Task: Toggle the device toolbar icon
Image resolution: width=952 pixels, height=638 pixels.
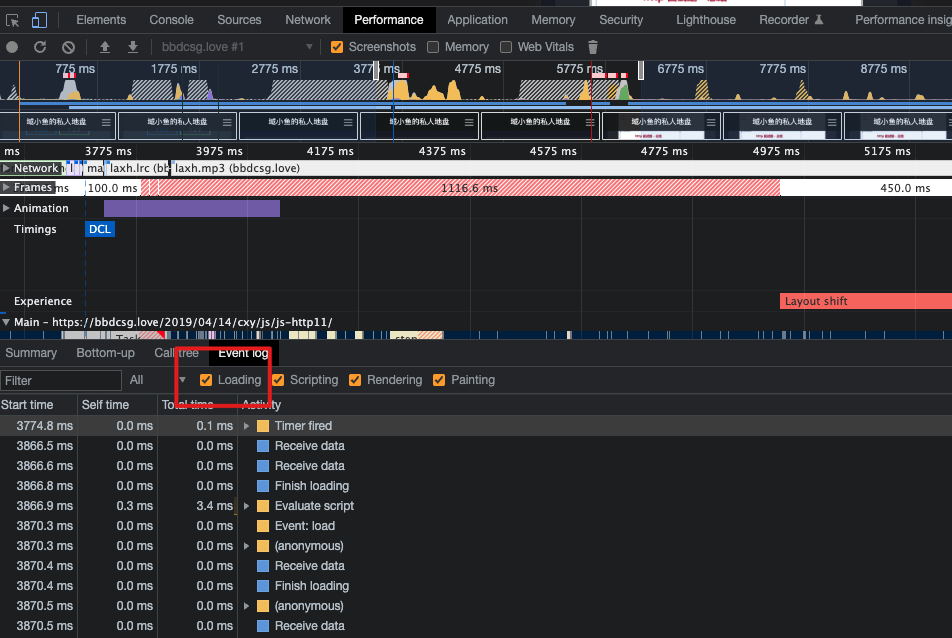Action: point(39,21)
